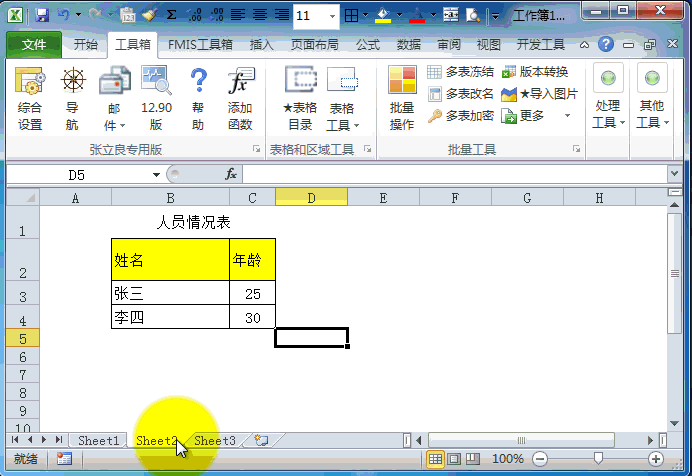Click the 多表冻结 button
The height and width of the screenshot is (476, 692).
(x=461, y=72)
